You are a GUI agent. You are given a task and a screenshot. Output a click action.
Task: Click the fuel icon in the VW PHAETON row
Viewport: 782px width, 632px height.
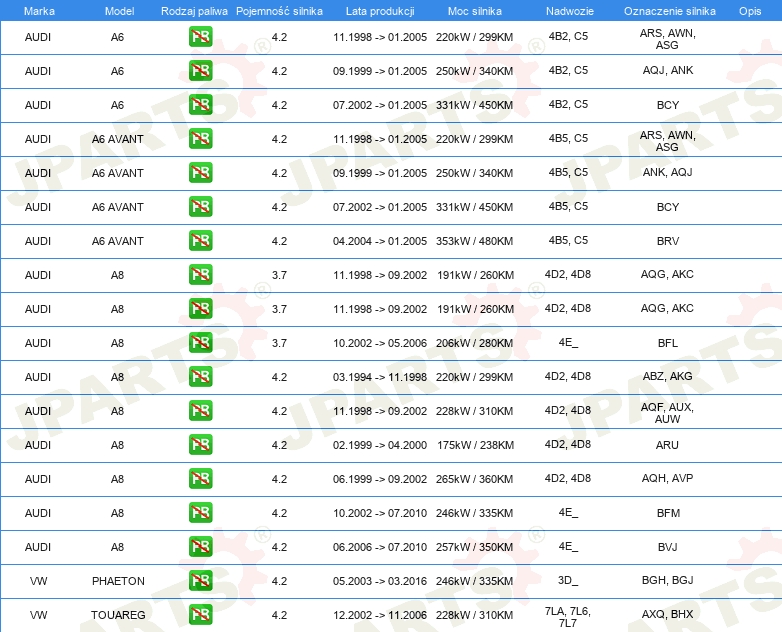(x=200, y=581)
